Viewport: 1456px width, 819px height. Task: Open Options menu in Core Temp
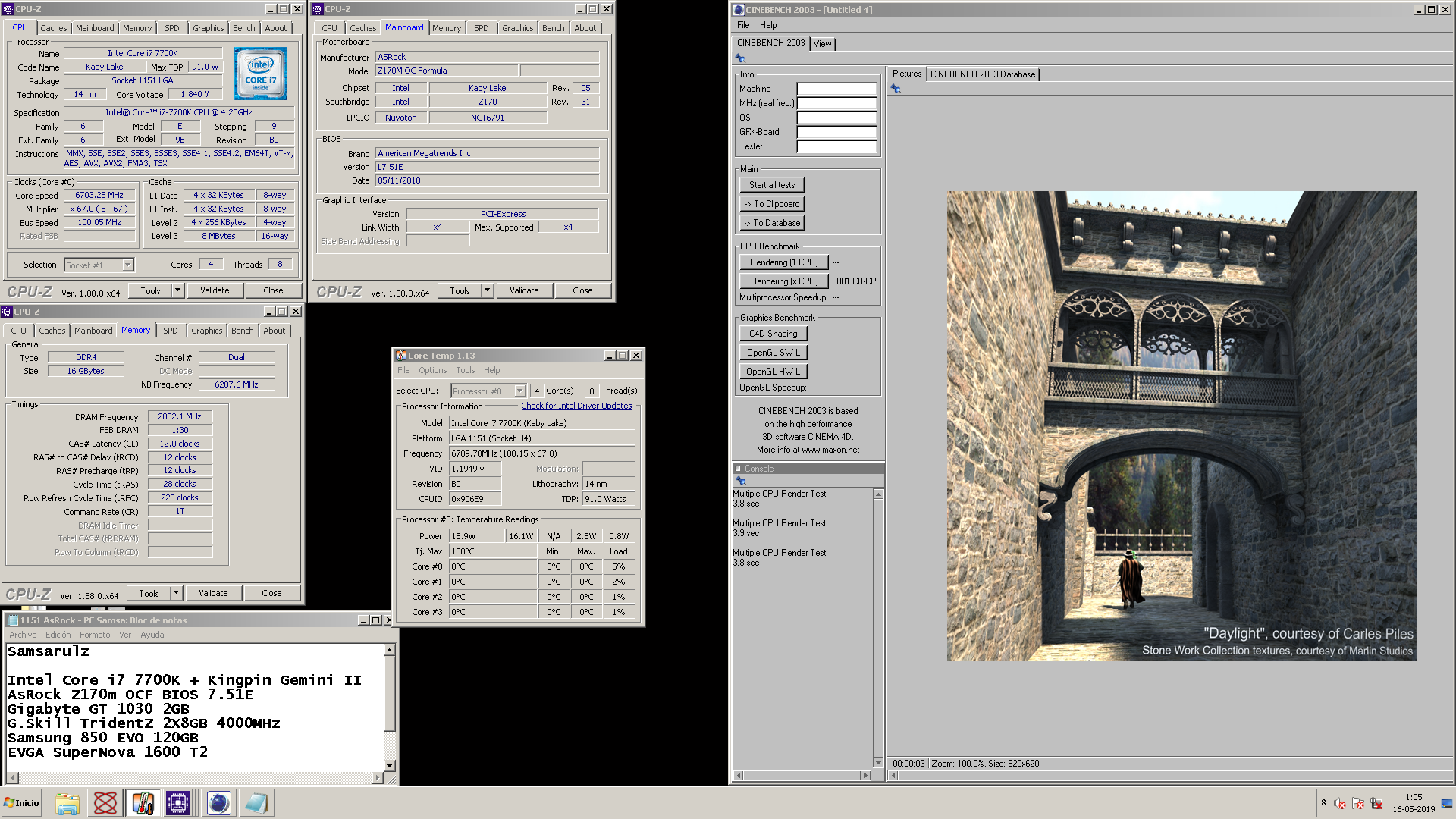(x=433, y=371)
